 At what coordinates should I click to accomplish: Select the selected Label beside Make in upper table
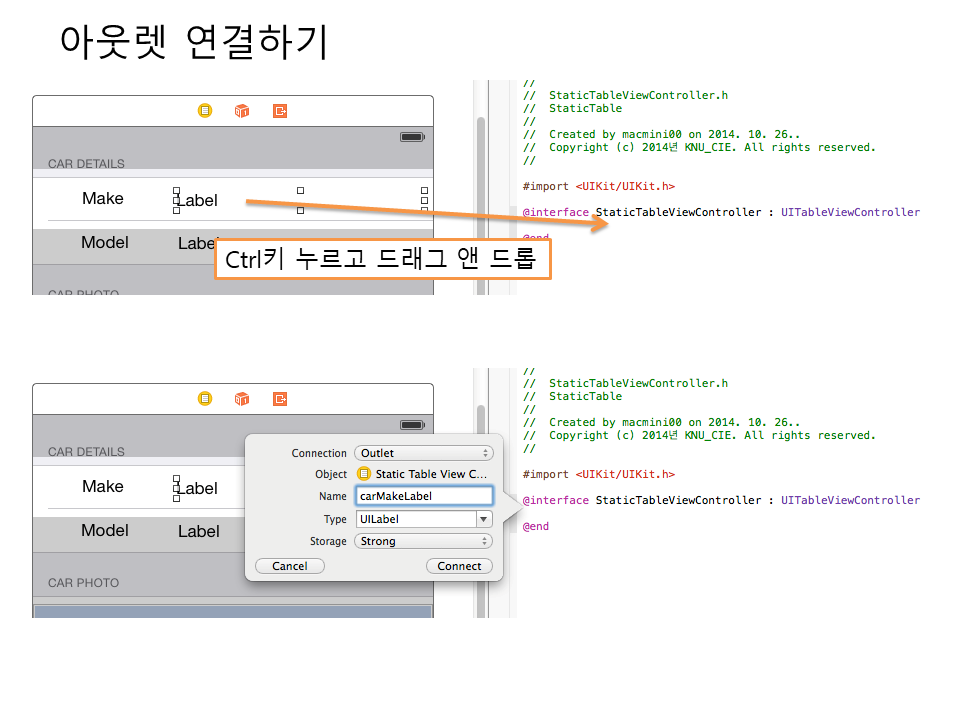tap(197, 200)
